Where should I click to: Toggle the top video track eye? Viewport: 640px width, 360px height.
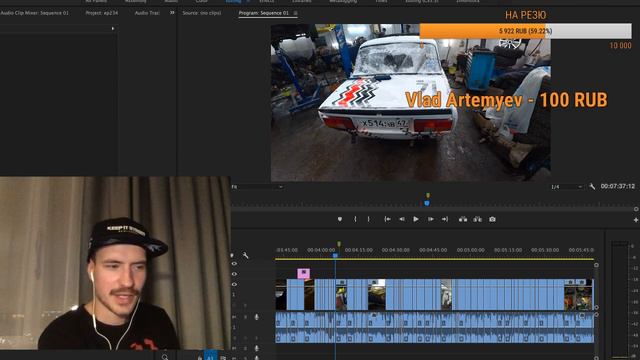(x=234, y=264)
